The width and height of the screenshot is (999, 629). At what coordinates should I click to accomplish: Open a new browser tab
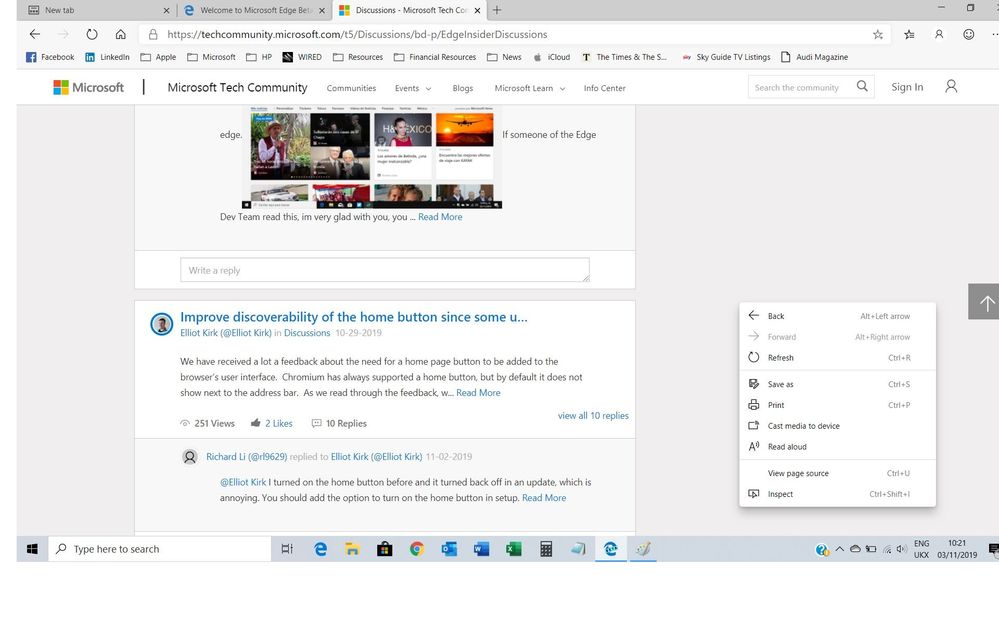point(497,10)
